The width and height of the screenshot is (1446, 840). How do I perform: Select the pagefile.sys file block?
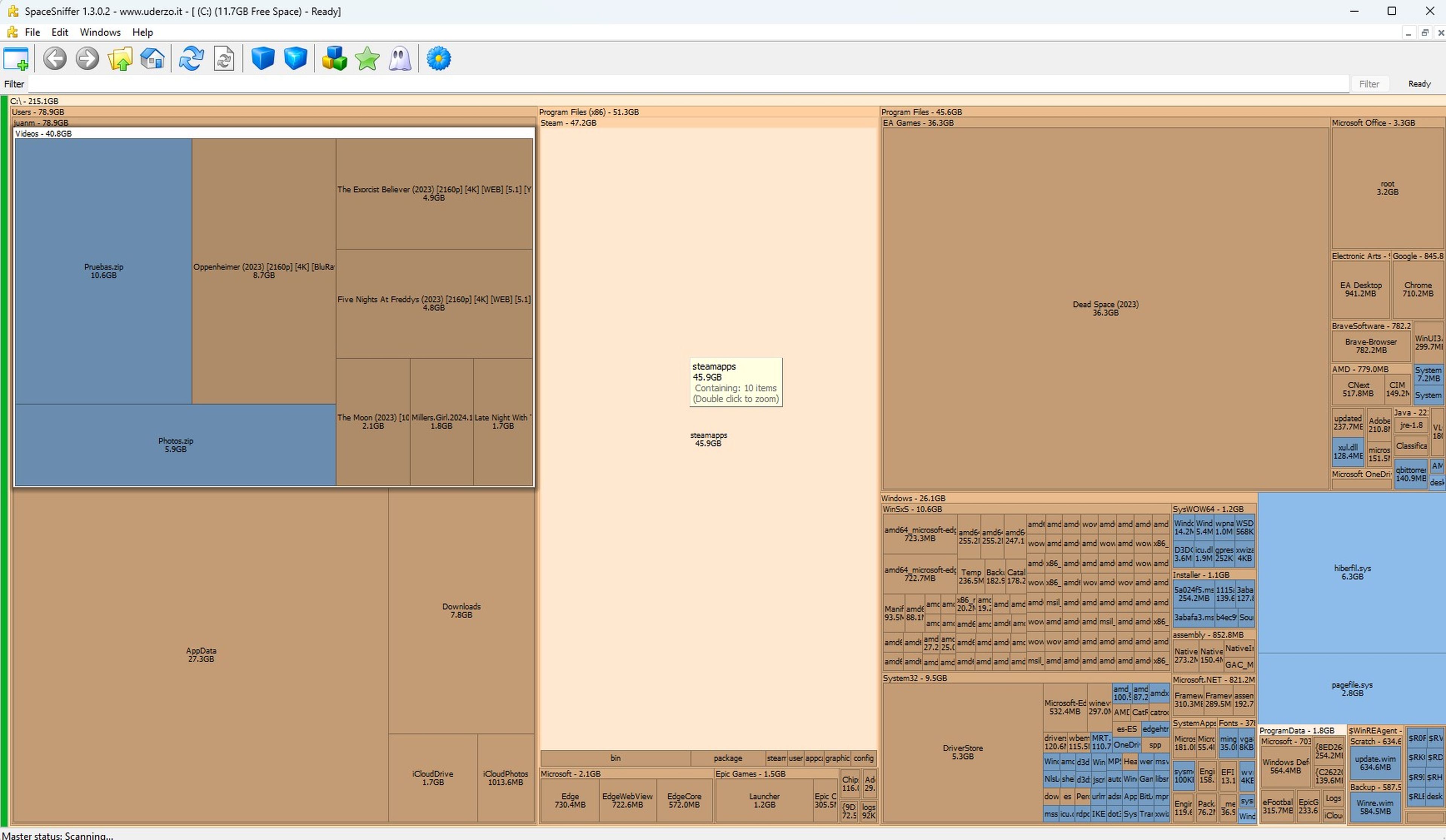(1353, 689)
